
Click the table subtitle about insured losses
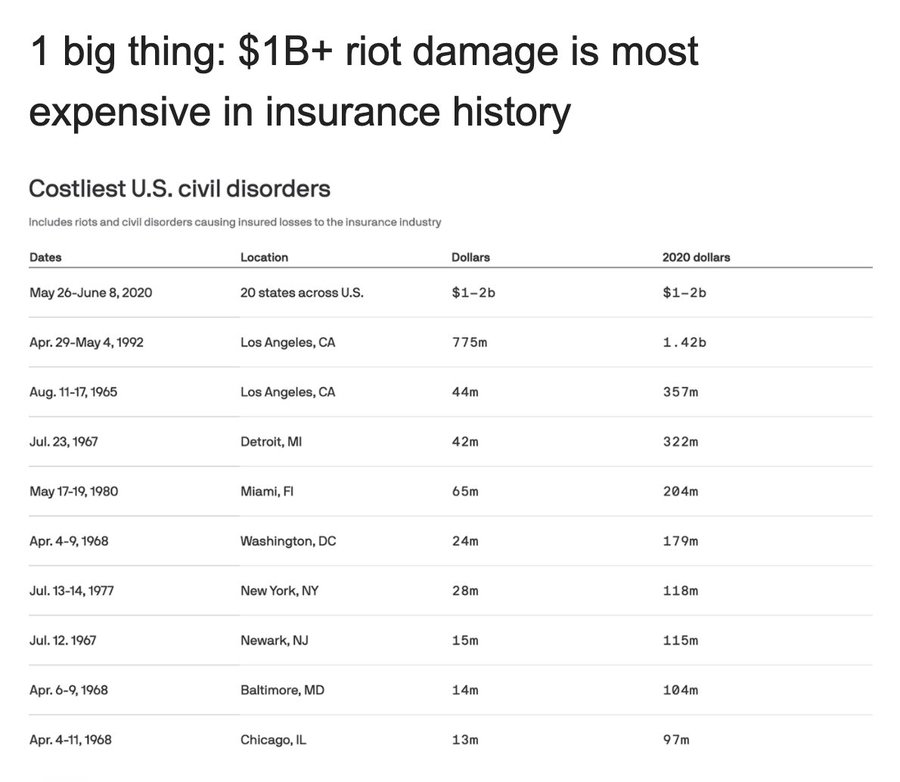pos(235,221)
